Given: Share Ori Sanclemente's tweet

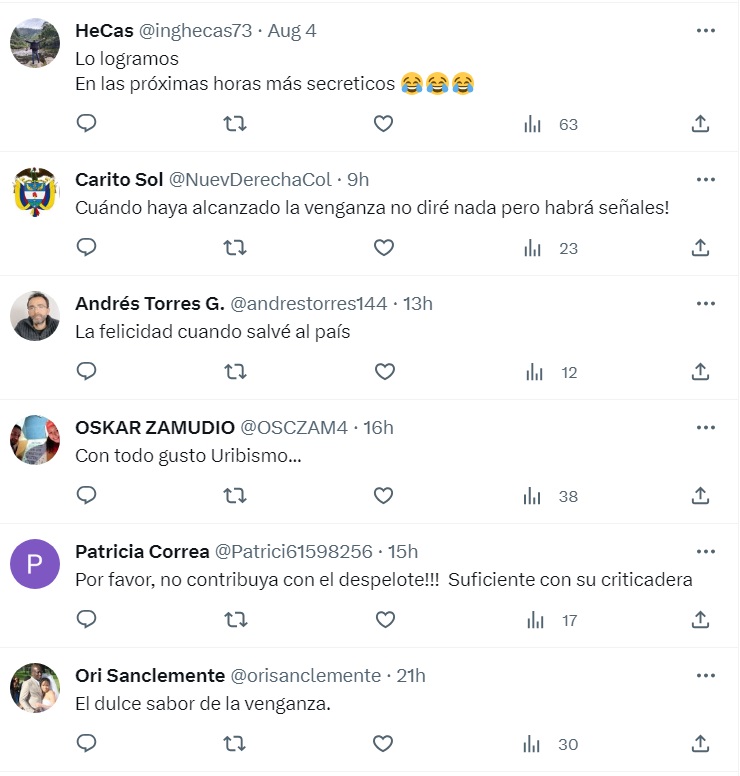Looking at the screenshot, I should coord(701,743).
